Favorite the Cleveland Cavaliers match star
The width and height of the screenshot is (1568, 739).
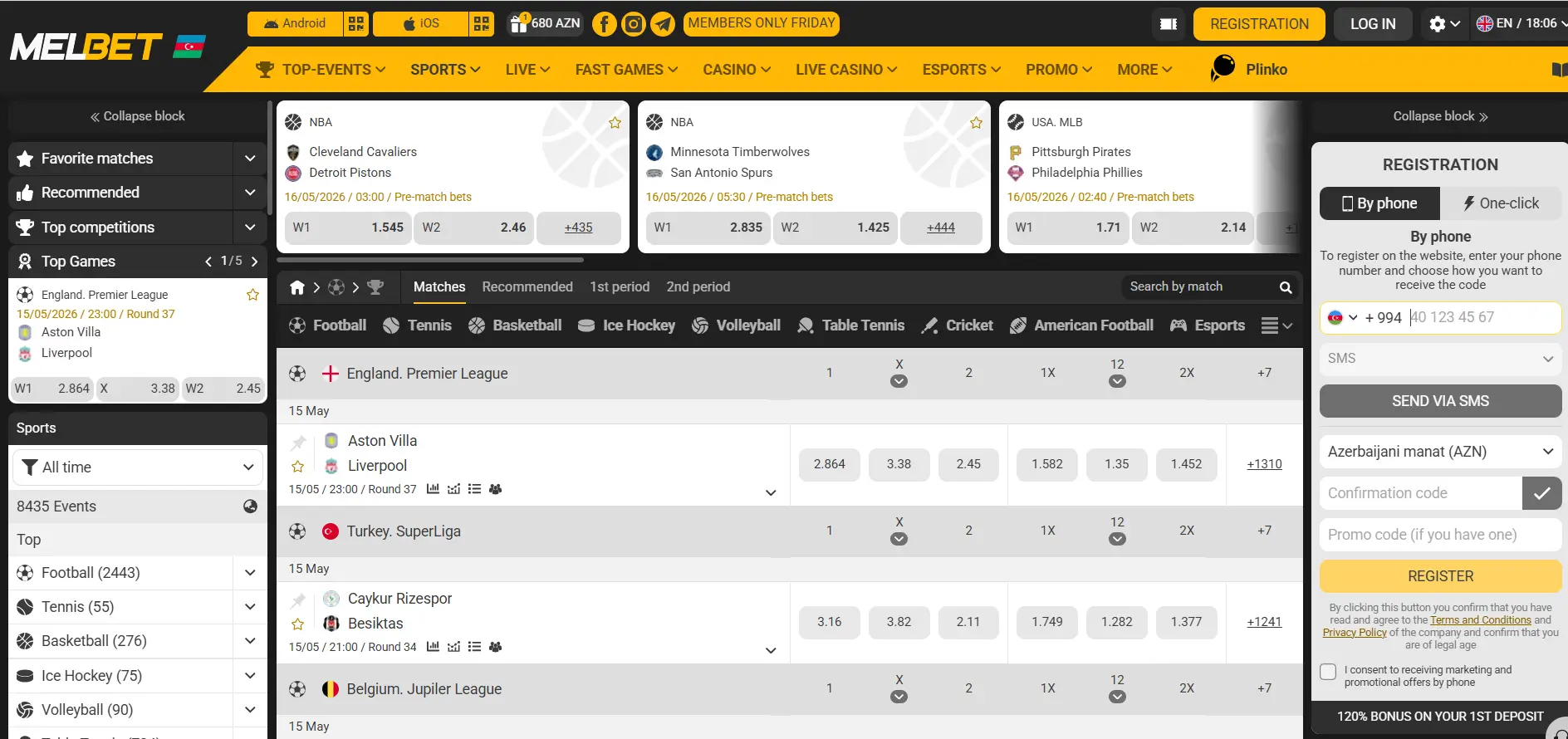point(615,123)
